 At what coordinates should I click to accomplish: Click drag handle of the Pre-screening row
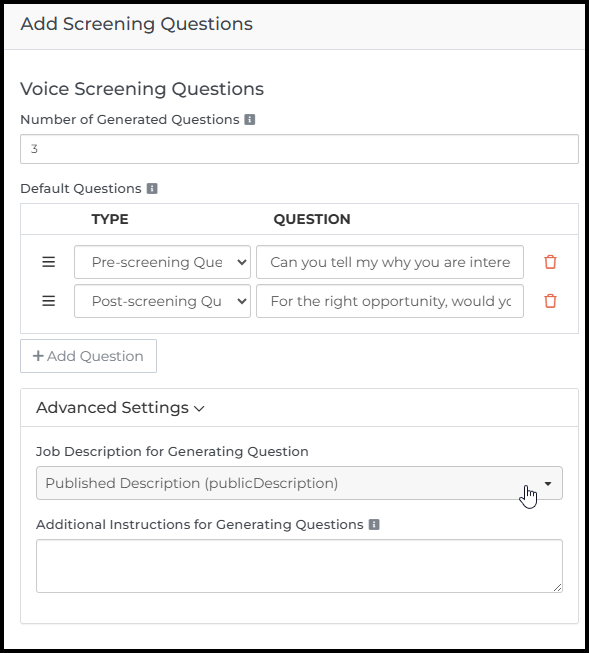[49, 262]
